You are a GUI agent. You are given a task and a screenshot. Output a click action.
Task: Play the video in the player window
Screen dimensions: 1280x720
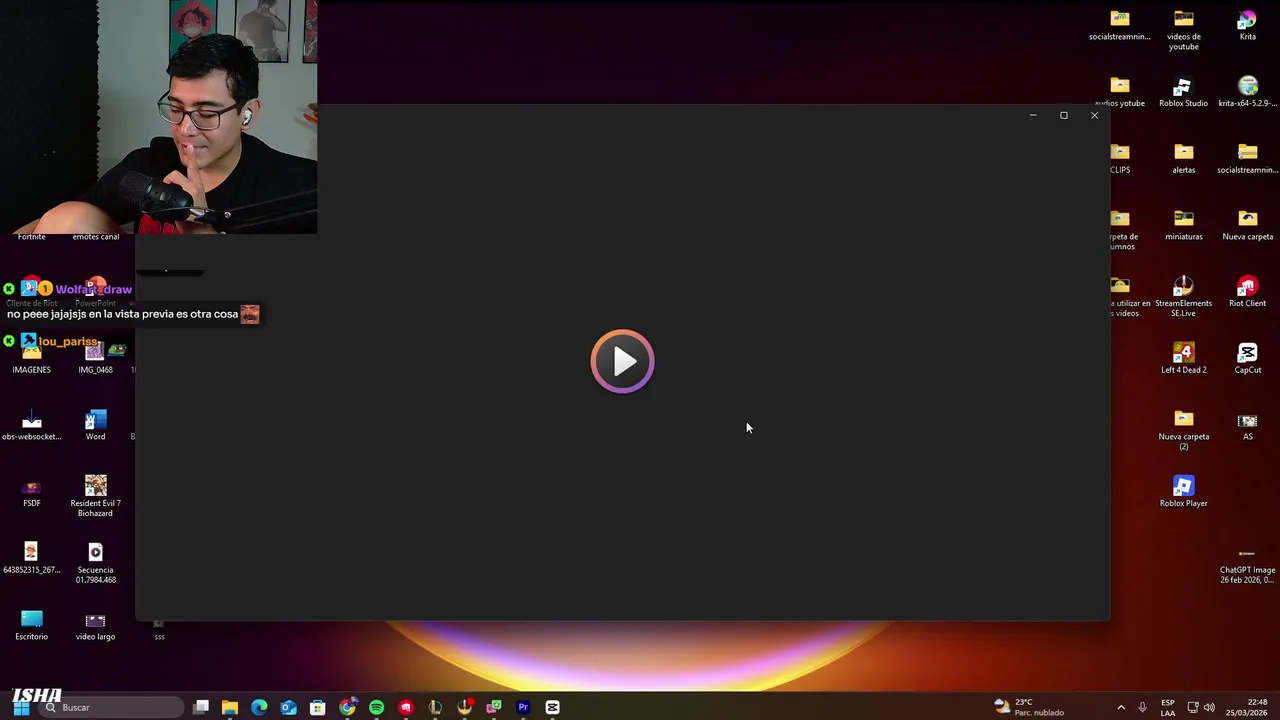point(622,361)
